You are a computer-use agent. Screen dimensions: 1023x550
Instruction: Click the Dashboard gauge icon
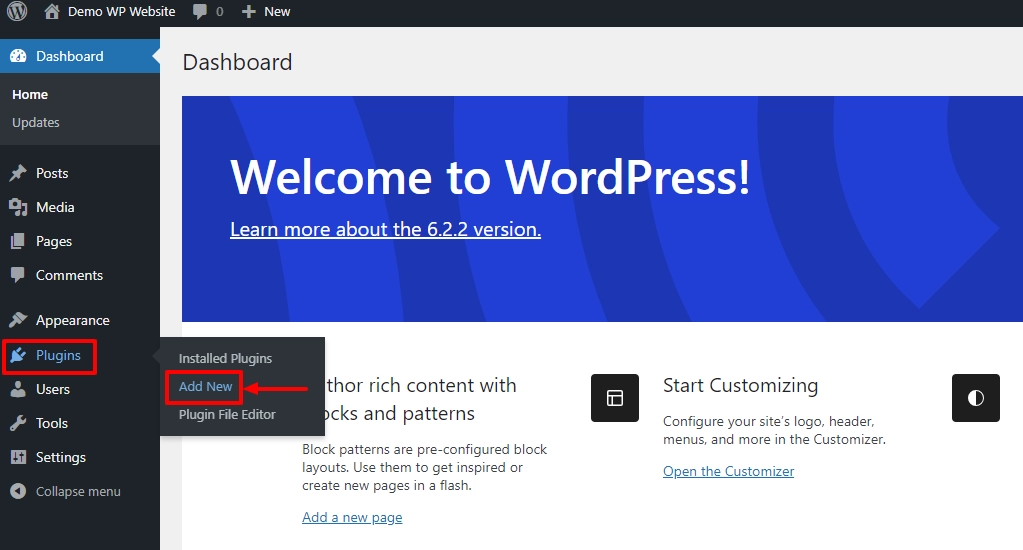click(x=18, y=56)
